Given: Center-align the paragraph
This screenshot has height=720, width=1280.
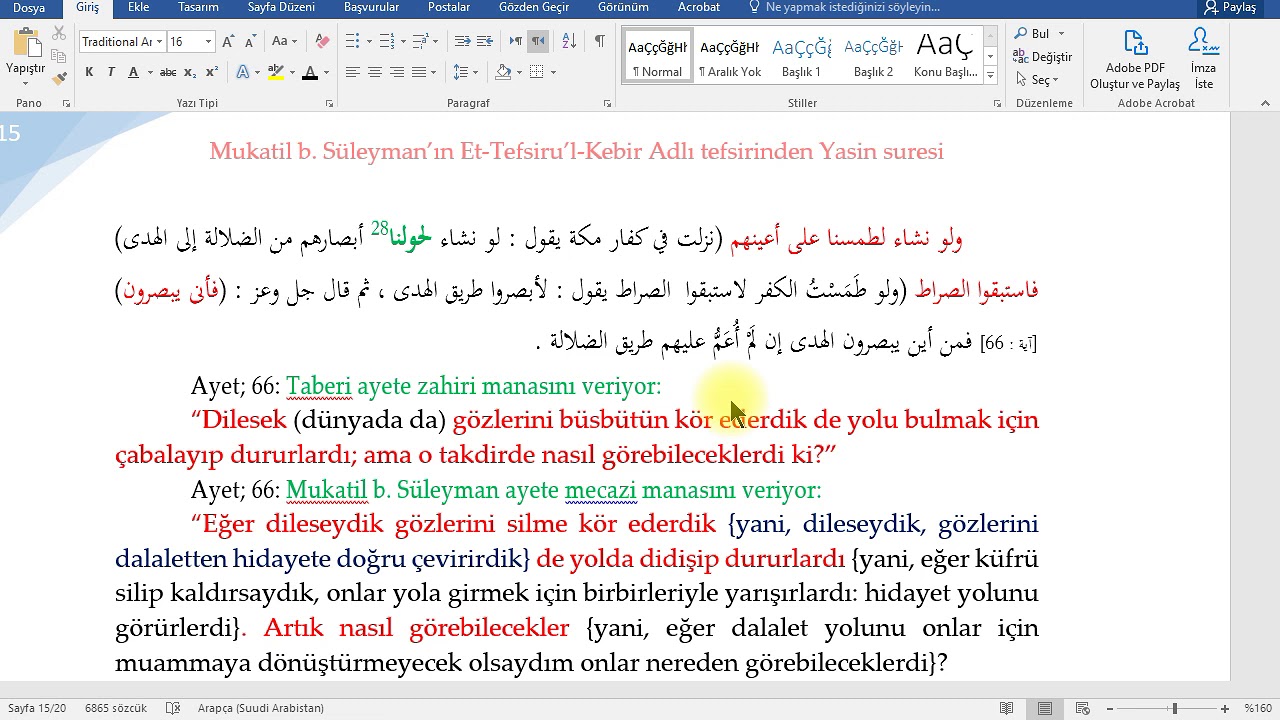Looking at the screenshot, I should tap(375, 72).
